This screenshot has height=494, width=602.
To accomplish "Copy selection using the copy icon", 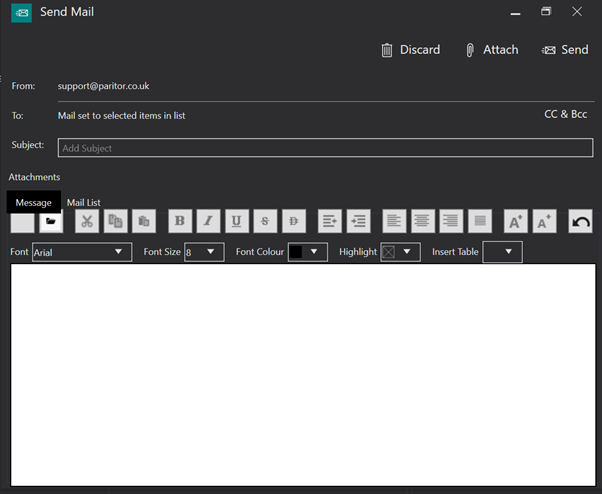I will [116, 221].
